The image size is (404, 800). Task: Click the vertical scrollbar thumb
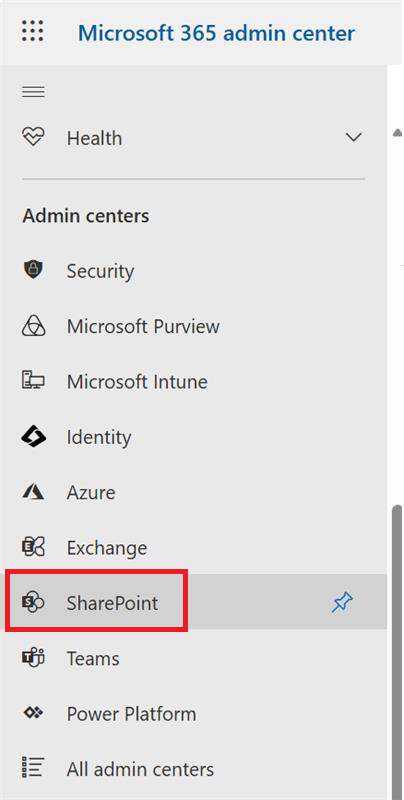[x=397, y=648]
